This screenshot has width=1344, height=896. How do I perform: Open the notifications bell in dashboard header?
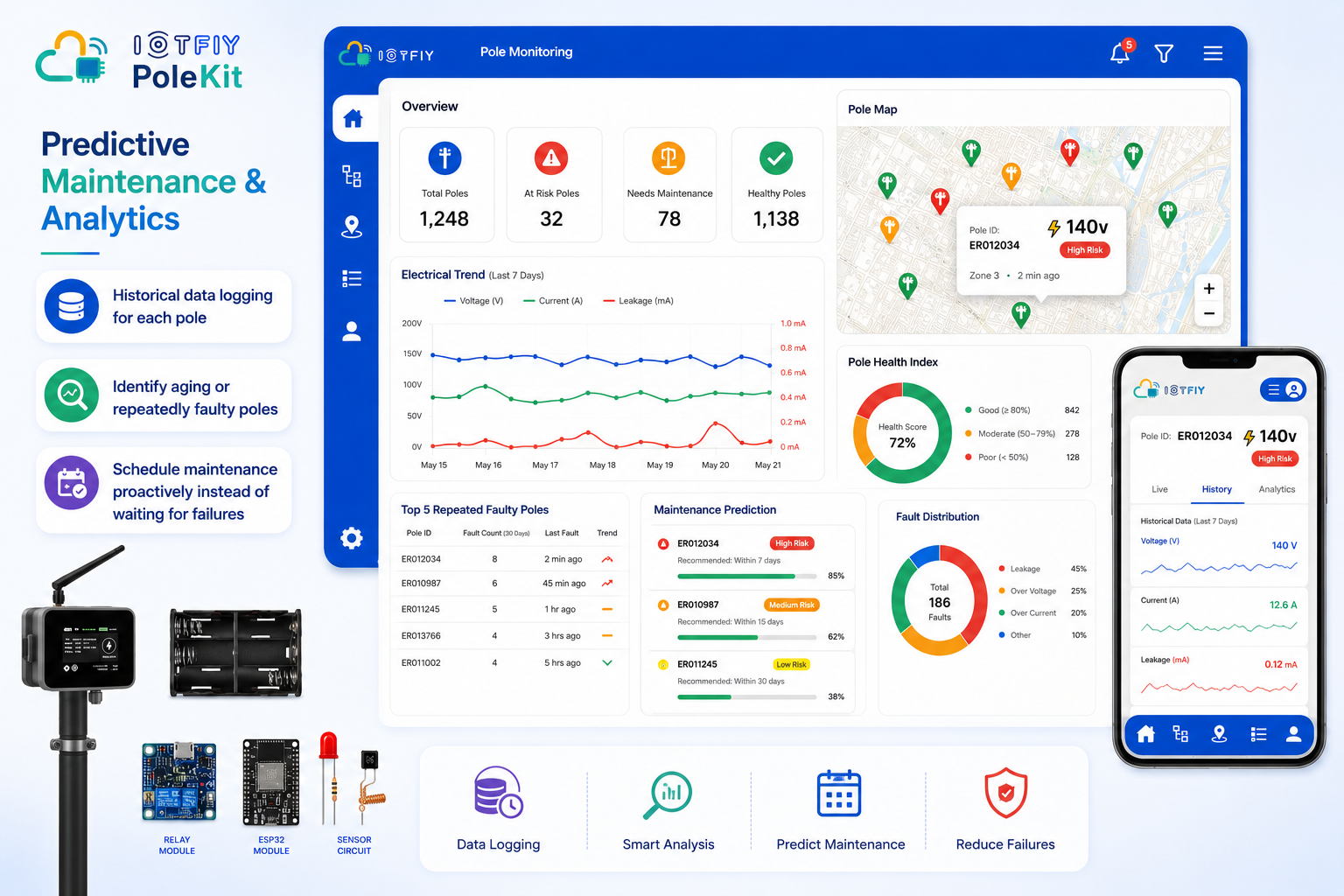1120,53
